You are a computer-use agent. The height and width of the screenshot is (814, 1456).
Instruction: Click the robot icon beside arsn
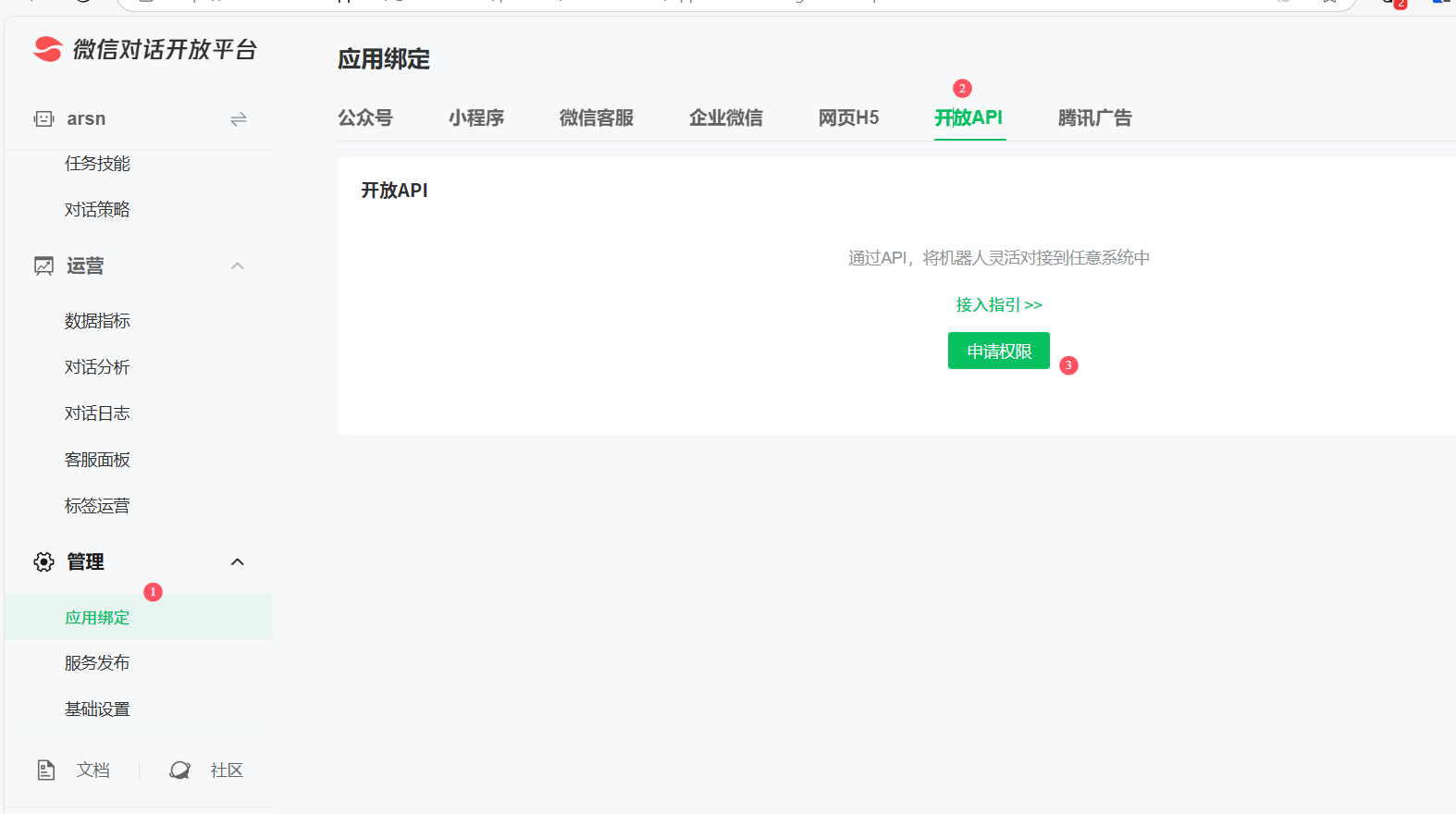click(x=43, y=118)
